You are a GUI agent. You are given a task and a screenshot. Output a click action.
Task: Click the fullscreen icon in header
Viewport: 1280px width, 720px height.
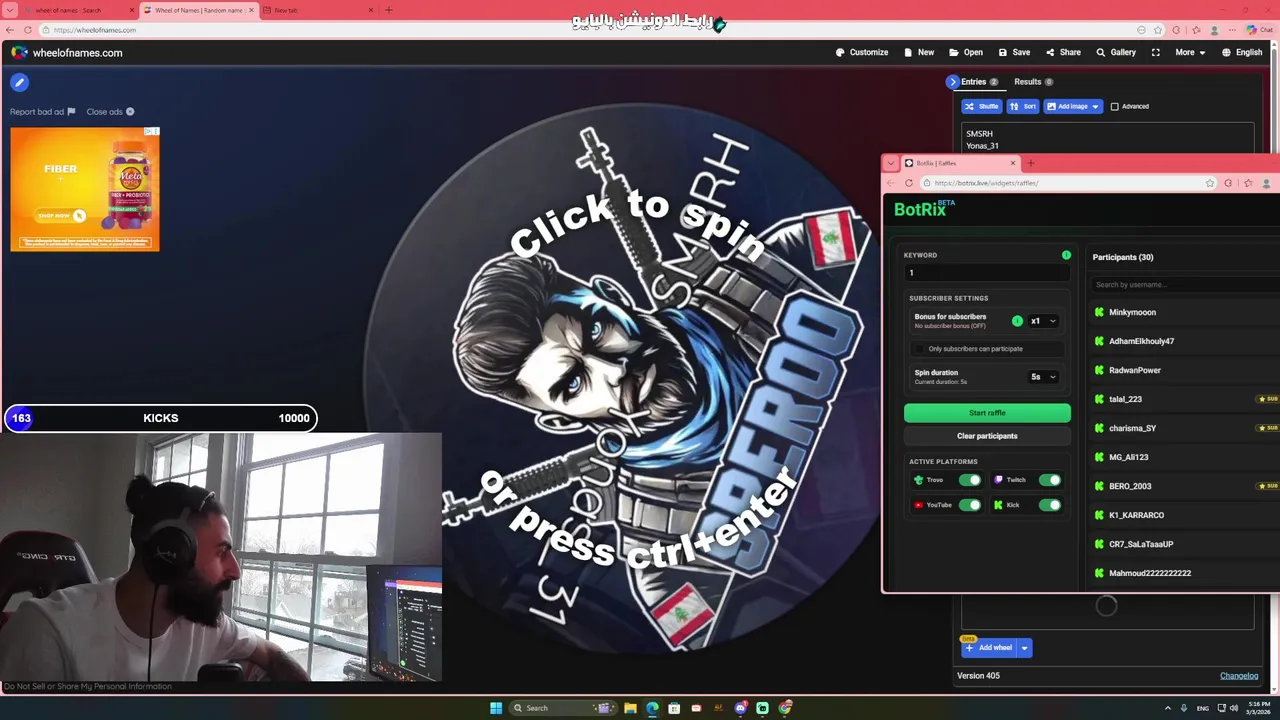point(1156,52)
